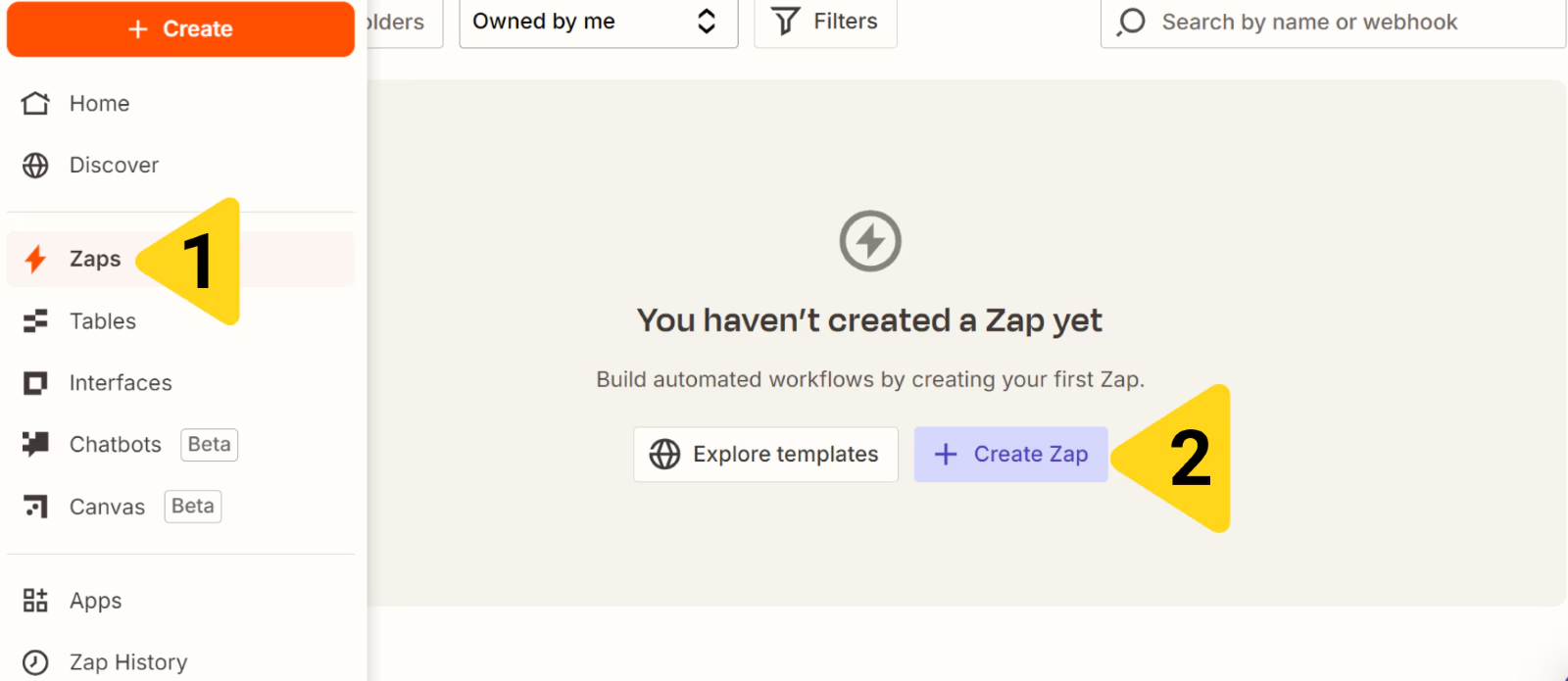The image size is (1568, 681).
Task: Select the Chatbots speech bubble icon
Action: pos(35,444)
